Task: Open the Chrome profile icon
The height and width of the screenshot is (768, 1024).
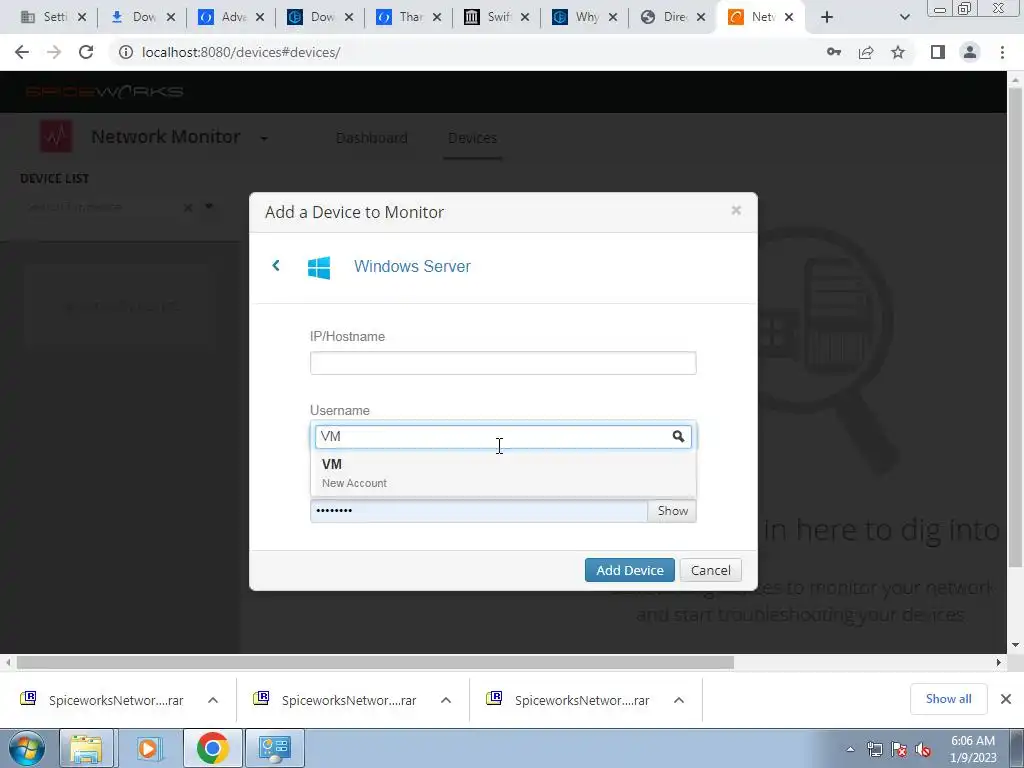Action: 970,52
